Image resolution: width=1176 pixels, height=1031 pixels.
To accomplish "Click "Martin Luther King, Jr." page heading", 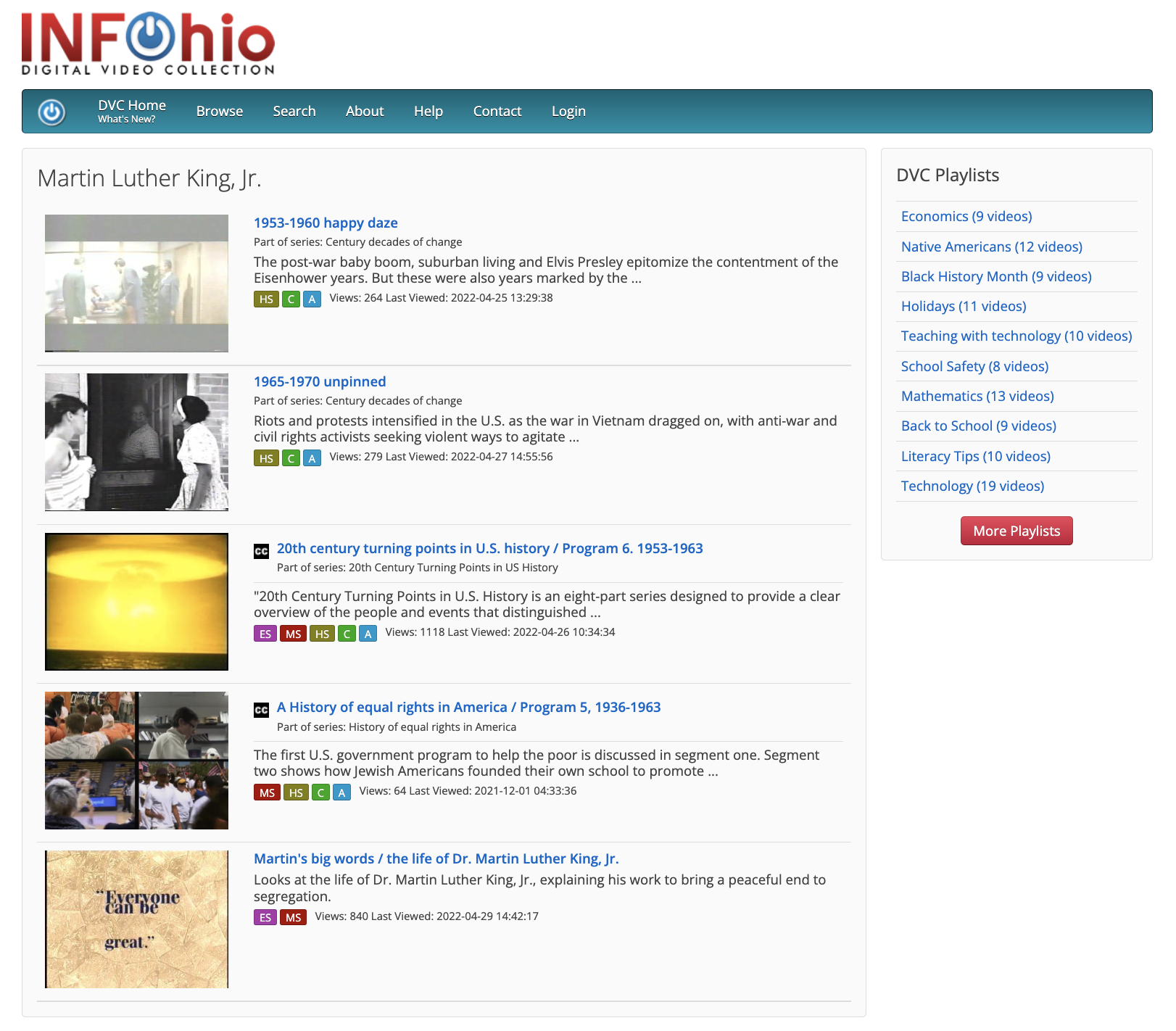I will 149,178.
